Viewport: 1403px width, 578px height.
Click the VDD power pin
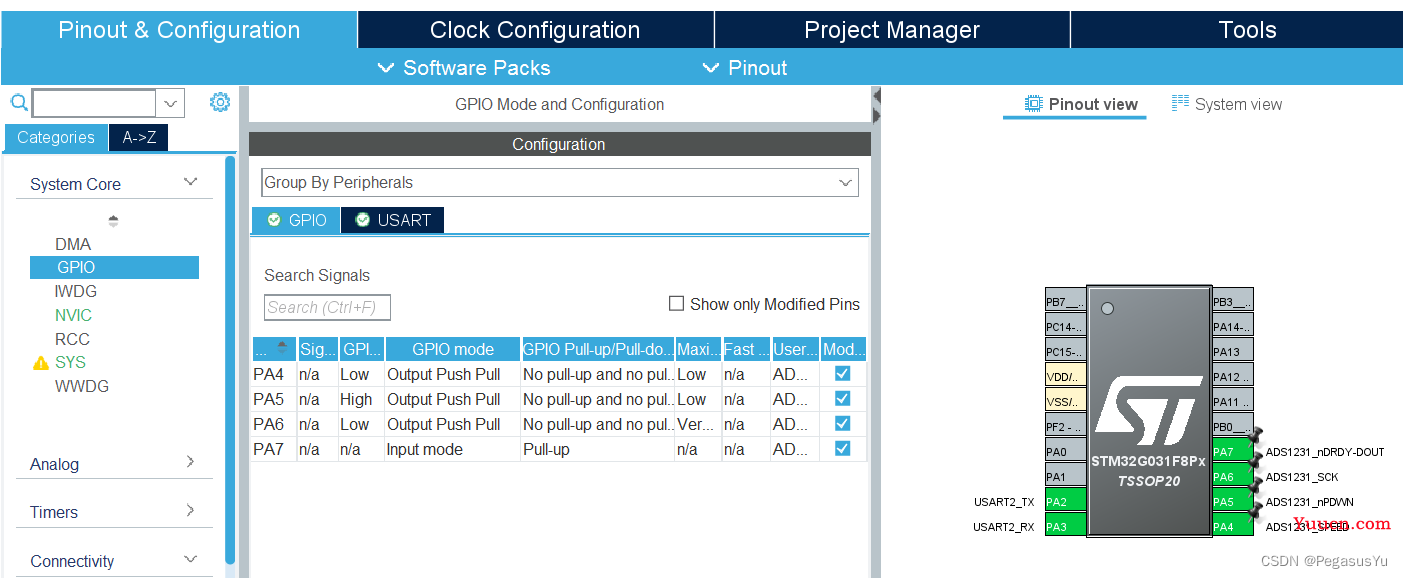pyautogui.click(x=1065, y=376)
